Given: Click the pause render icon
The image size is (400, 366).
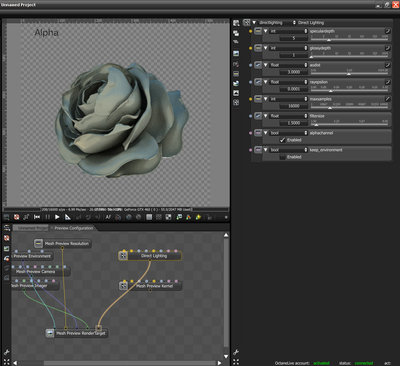Looking at the screenshot, I should (47, 217).
